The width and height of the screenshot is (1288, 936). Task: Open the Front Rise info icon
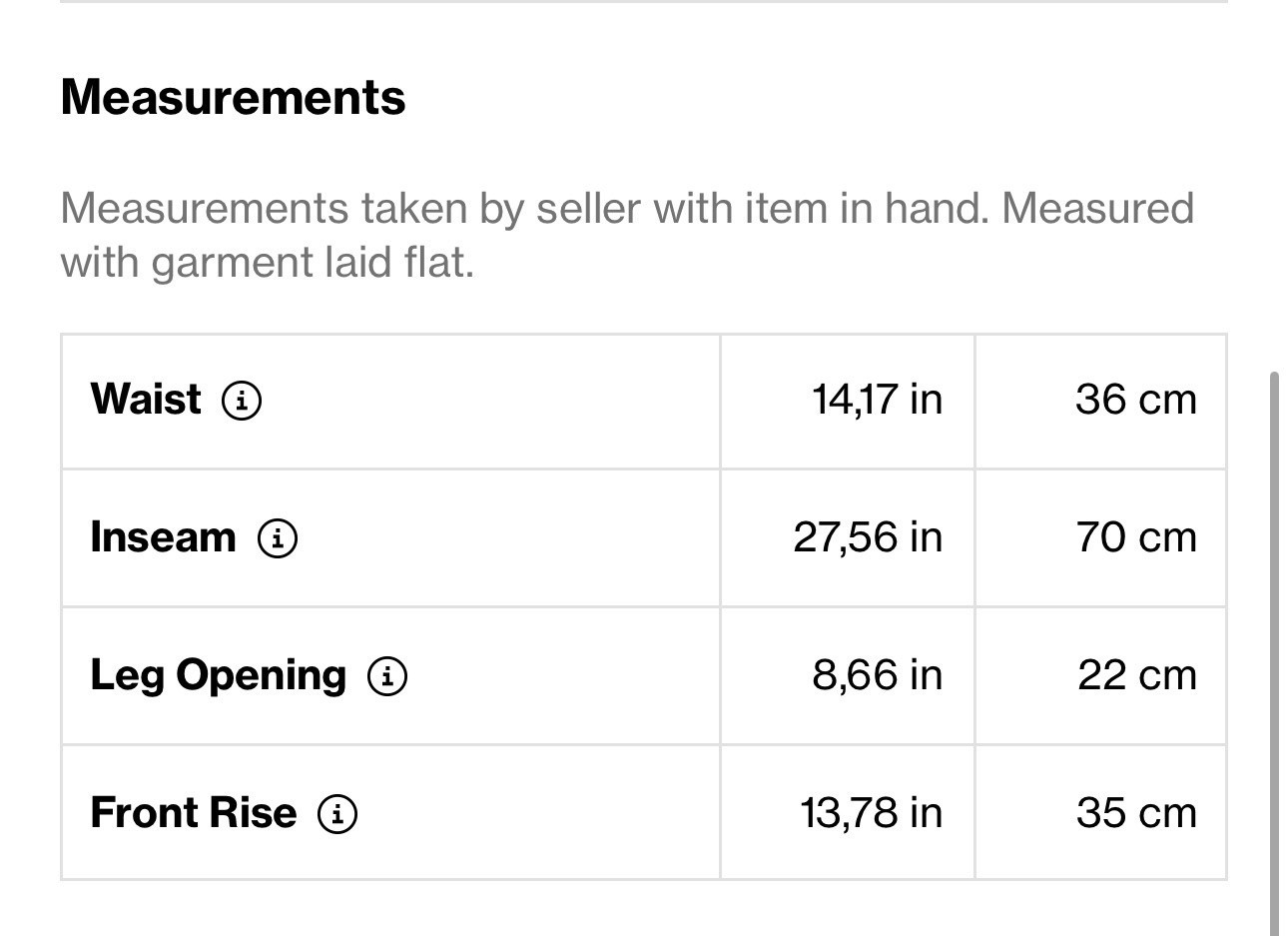337,813
